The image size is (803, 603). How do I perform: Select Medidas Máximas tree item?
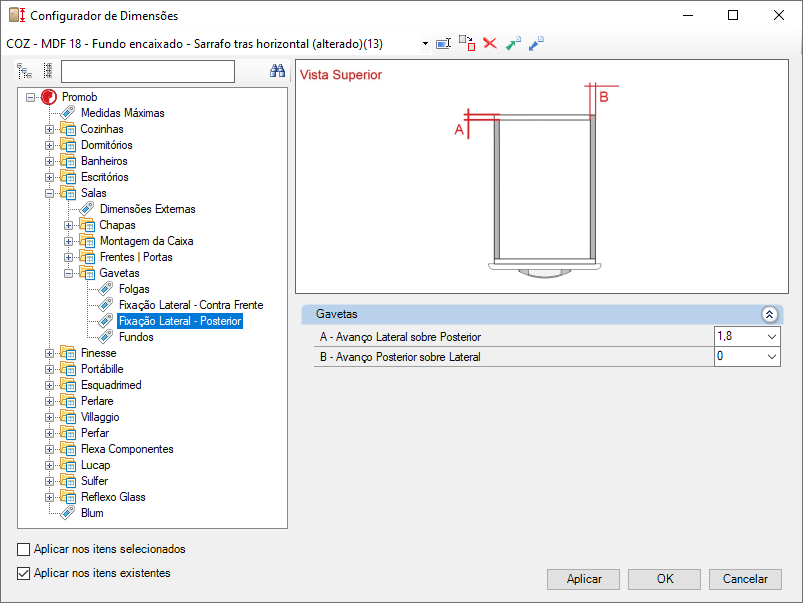122,113
